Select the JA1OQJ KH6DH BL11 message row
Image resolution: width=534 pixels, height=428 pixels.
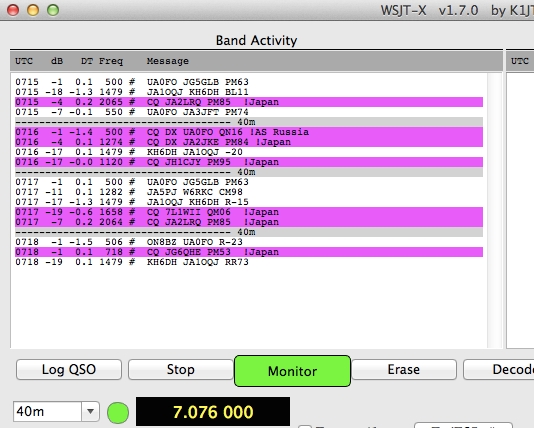coord(249,92)
